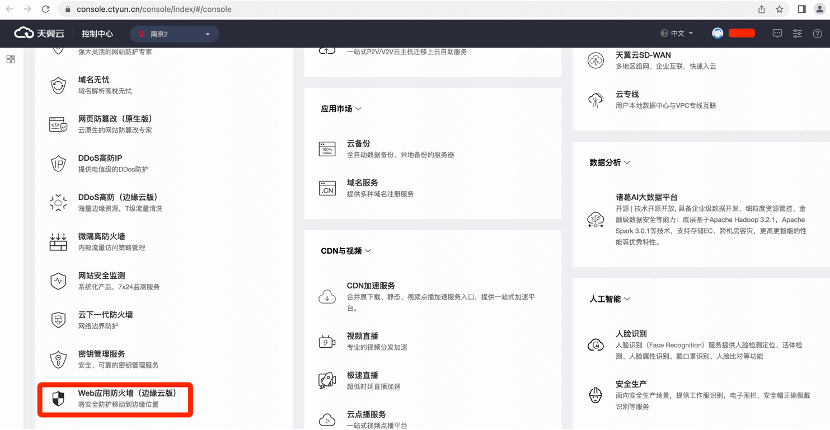This screenshot has height=430, width=830.
Task: Open the Web应用防火墙（边缘云版）link
Action: click(x=127, y=393)
